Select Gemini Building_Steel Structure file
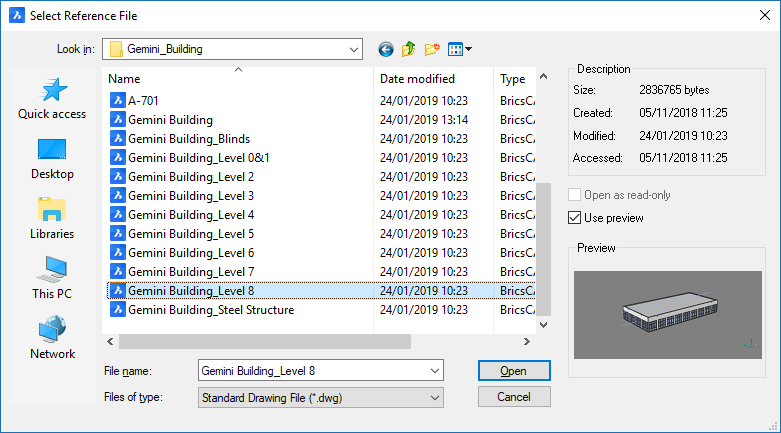The width and height of the screenshot is (781, 433). point(211,310)
